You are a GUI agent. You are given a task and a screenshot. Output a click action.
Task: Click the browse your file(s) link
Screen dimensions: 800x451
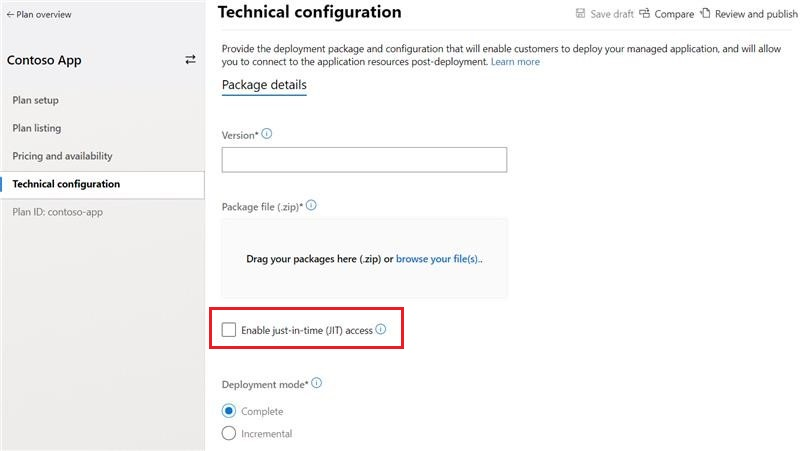[x=439, y=259]
